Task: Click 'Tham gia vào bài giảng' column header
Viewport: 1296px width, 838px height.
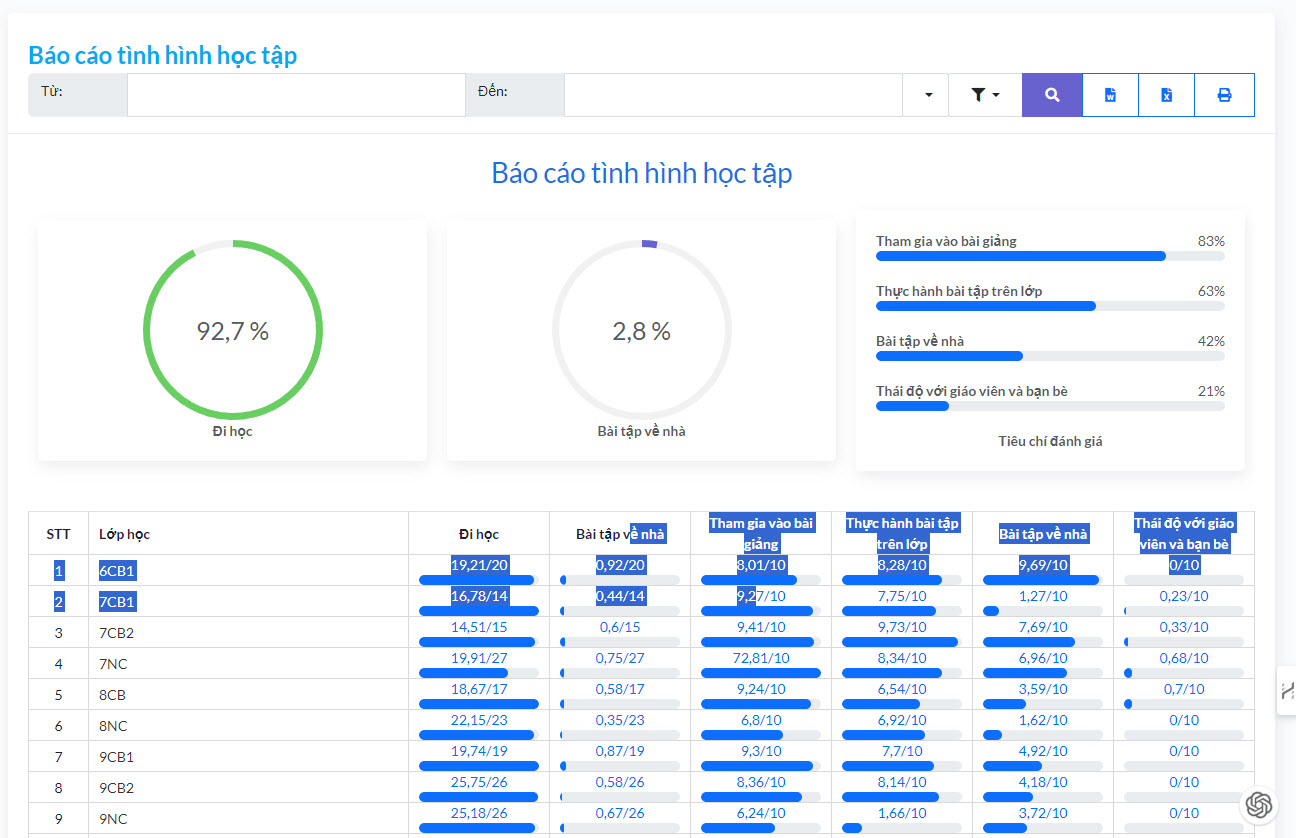Action: [761, 534]
